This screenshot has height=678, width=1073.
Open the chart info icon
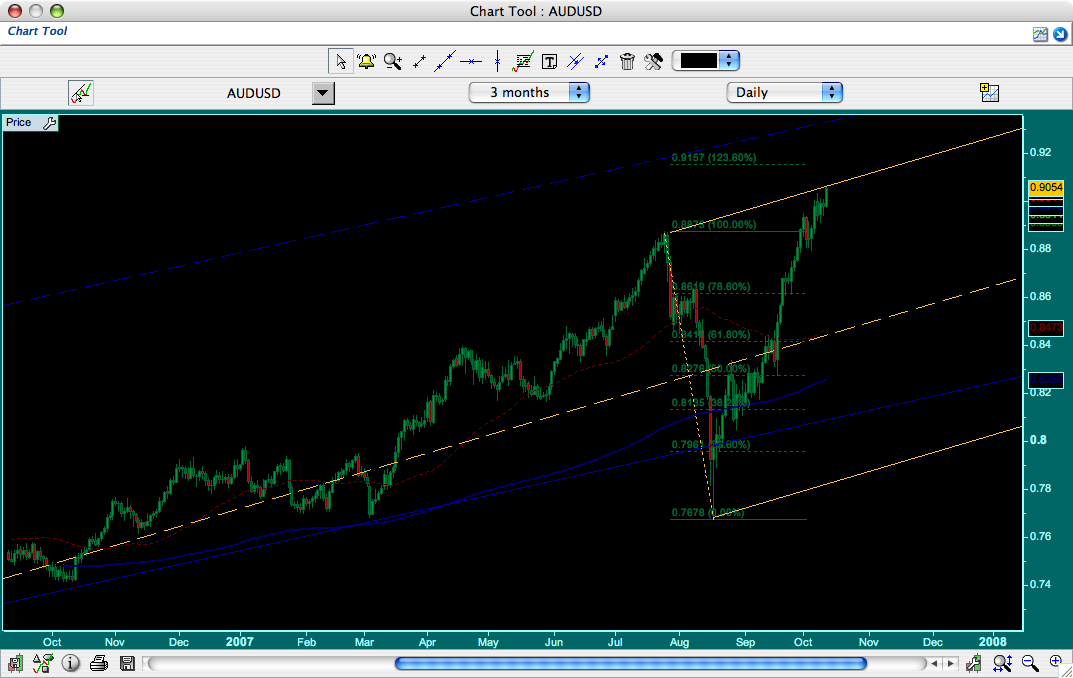(x=70, y=663)
